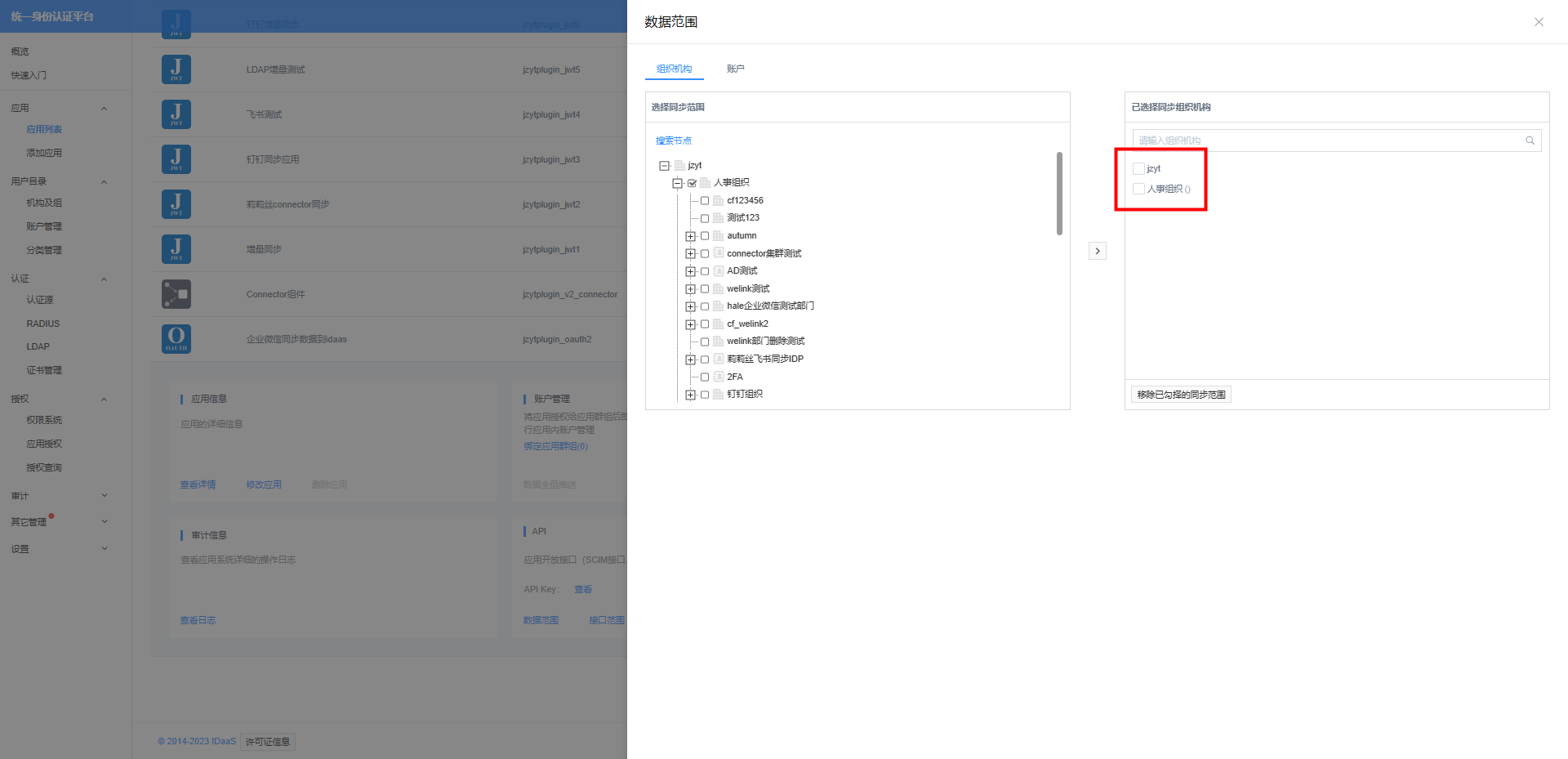Click the tree list vertical scrollbar
Screen dimensions: 1568x759
(x=1059, y=194)
